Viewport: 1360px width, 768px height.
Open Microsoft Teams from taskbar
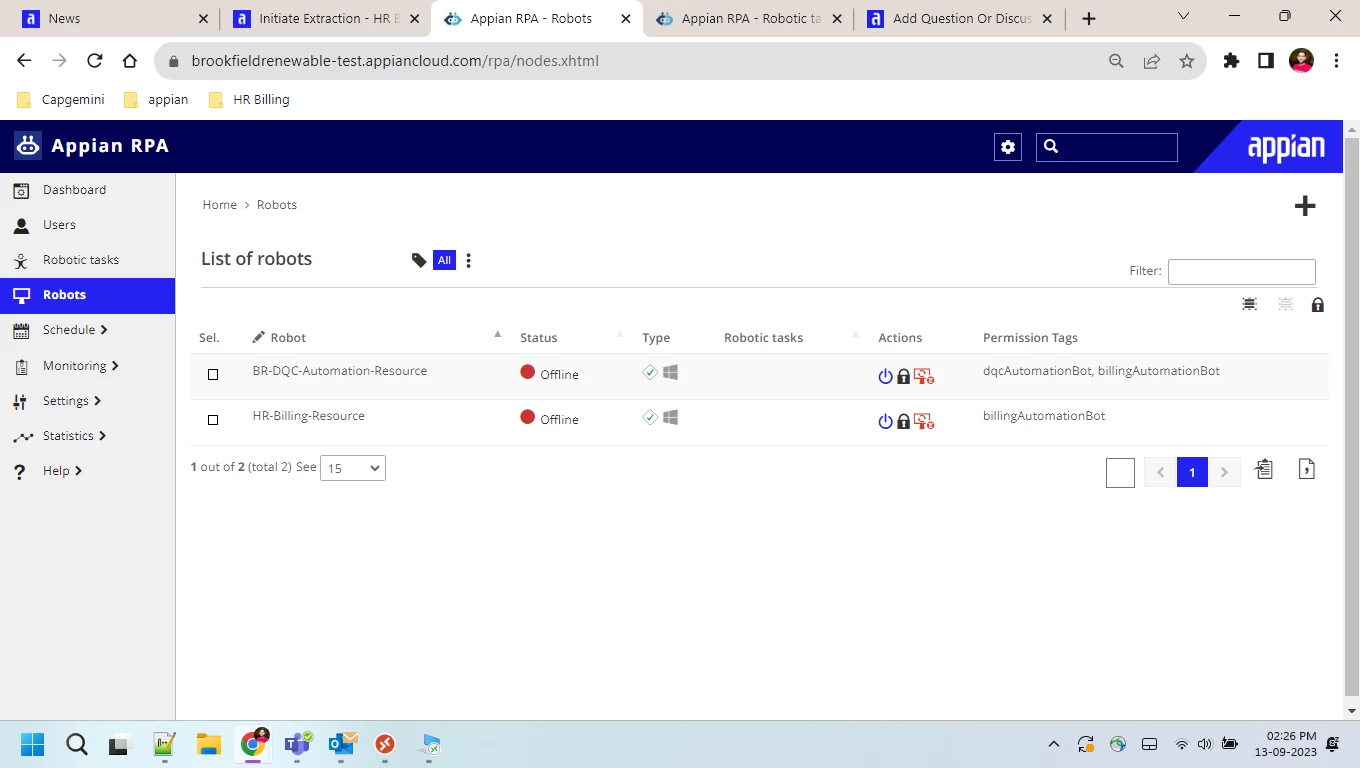coord(297,744)
